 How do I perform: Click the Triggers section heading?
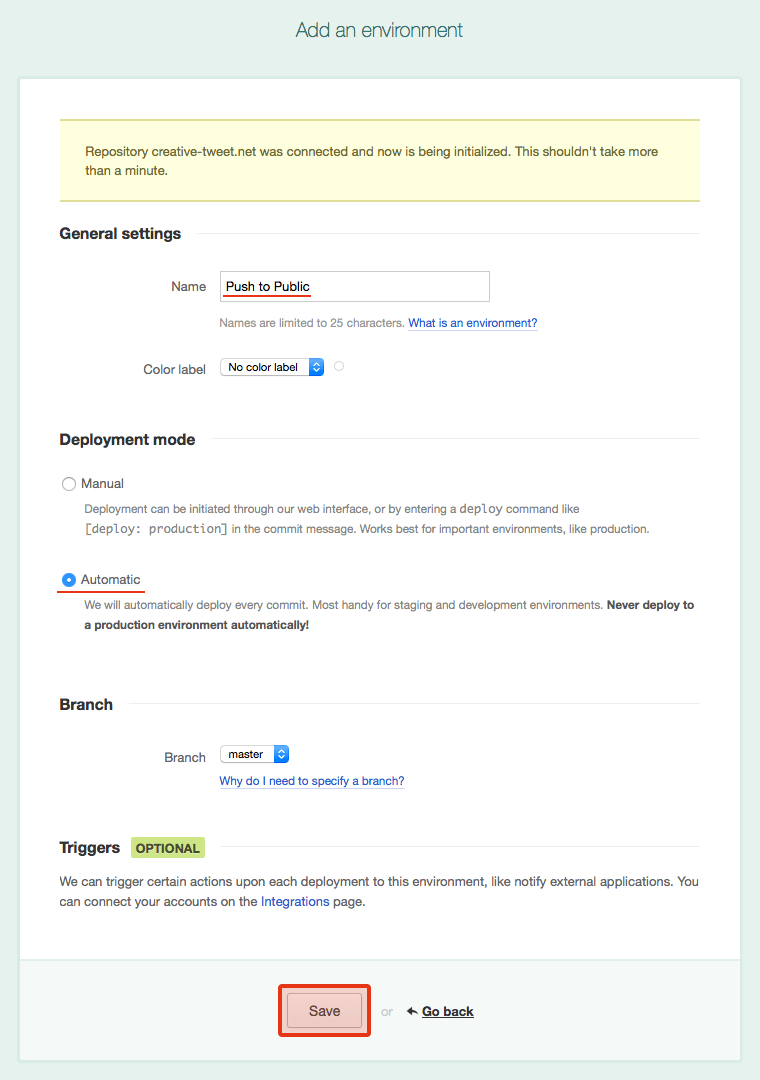[89, 847]
